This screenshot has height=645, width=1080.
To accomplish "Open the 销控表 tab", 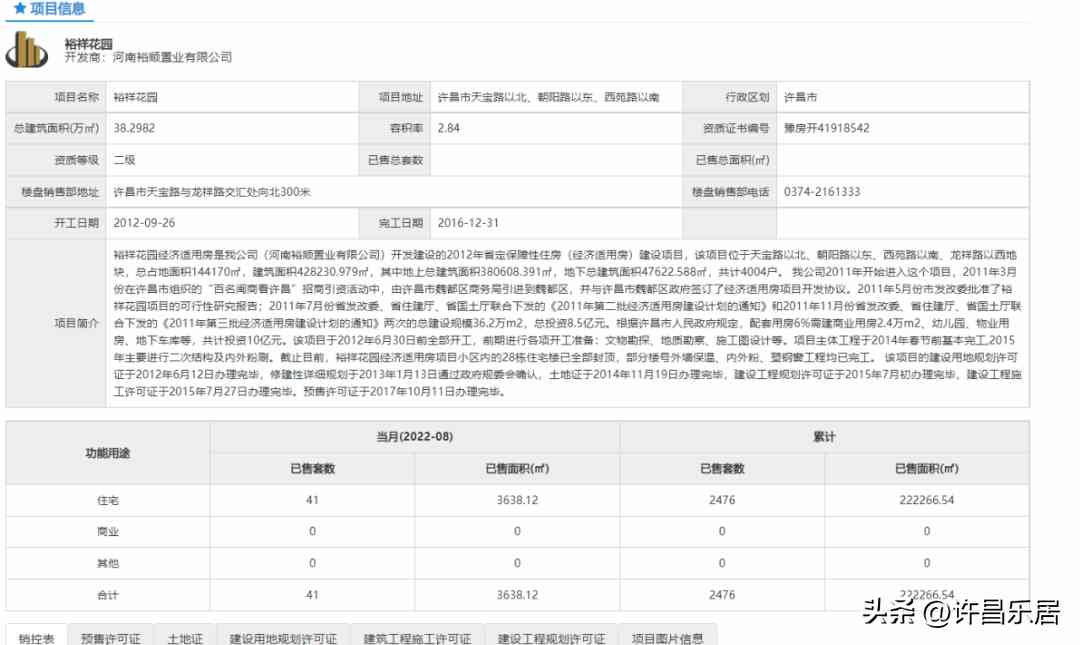I will (x=37, y=637).
